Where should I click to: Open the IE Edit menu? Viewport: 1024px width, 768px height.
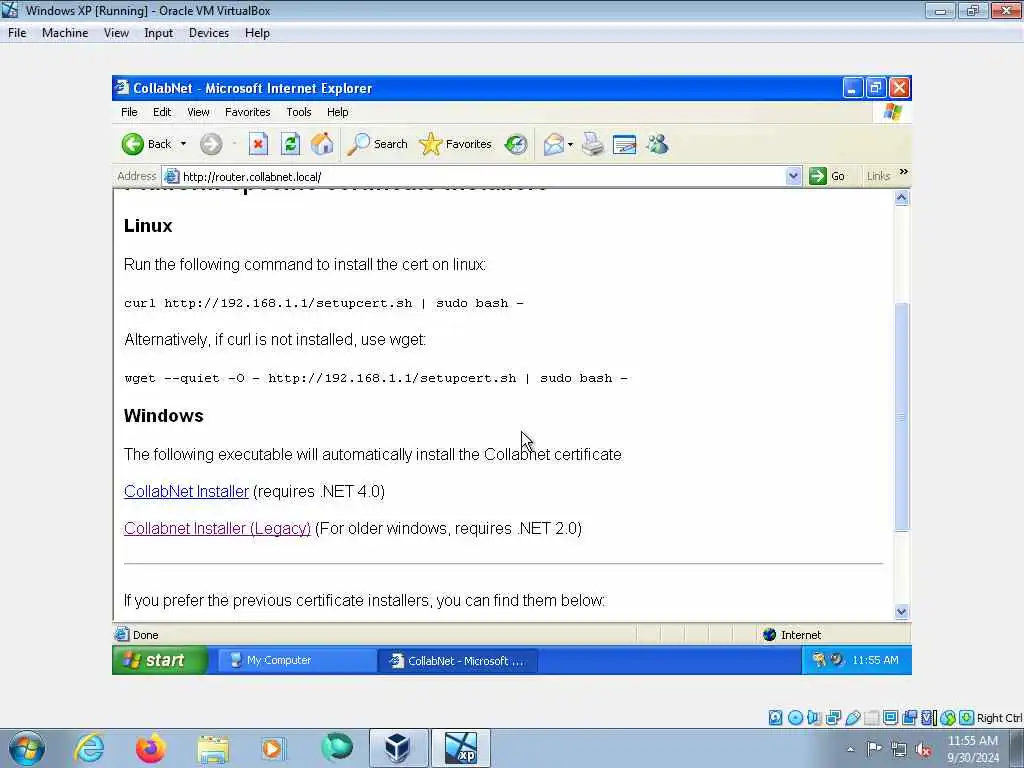click(162, 112)
